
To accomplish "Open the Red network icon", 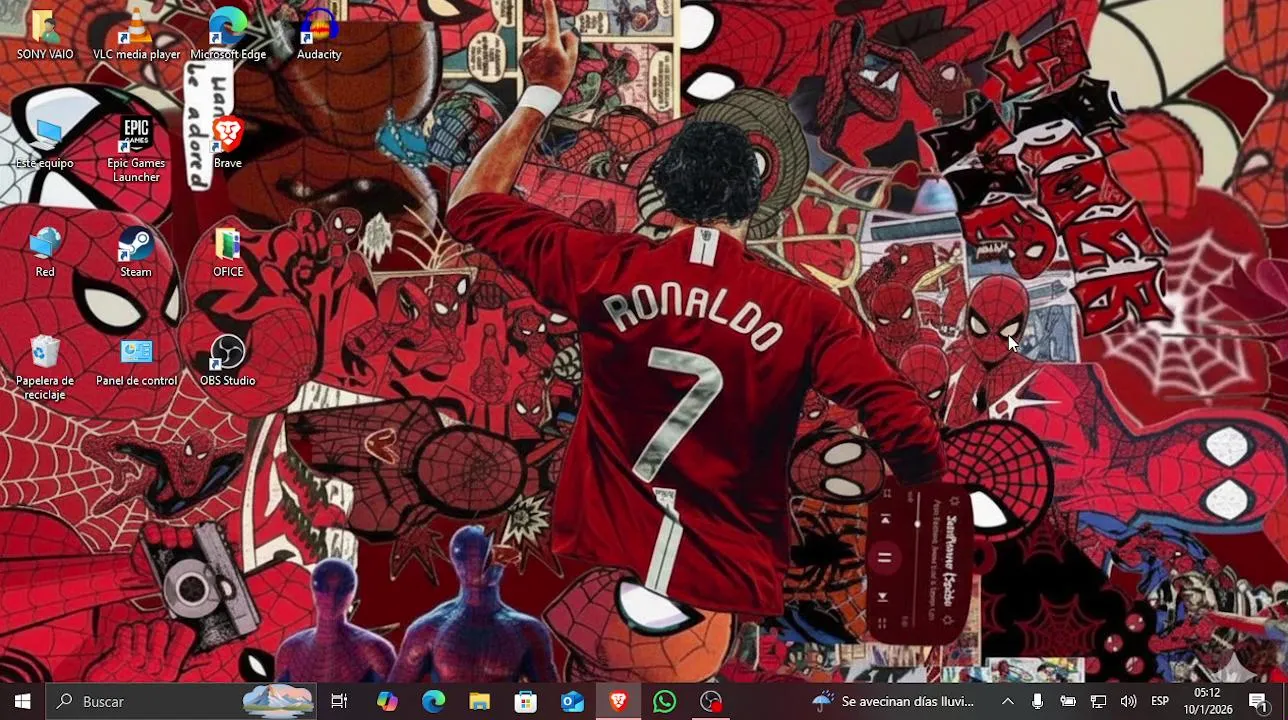I will (45, 252).
